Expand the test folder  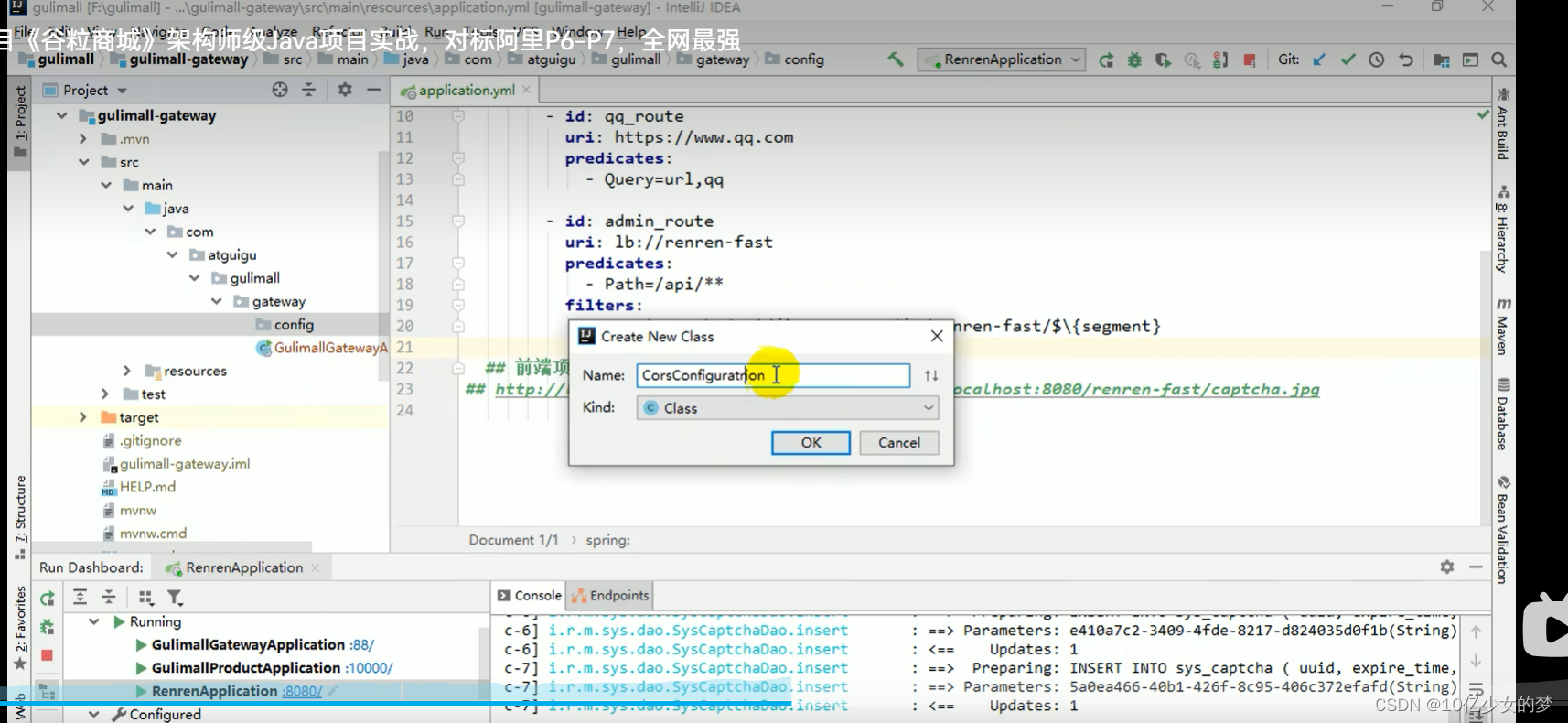tap(105, 394)
